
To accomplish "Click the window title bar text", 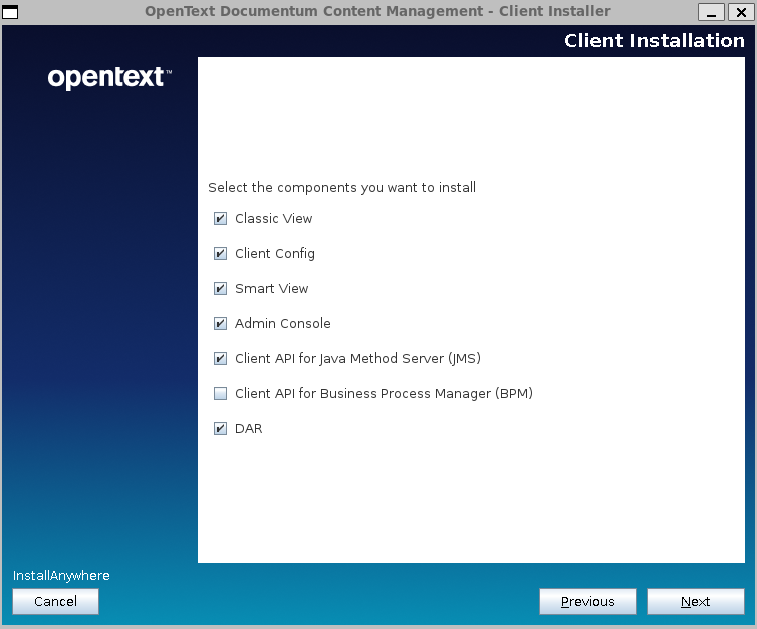I will (x=377, y=12).
